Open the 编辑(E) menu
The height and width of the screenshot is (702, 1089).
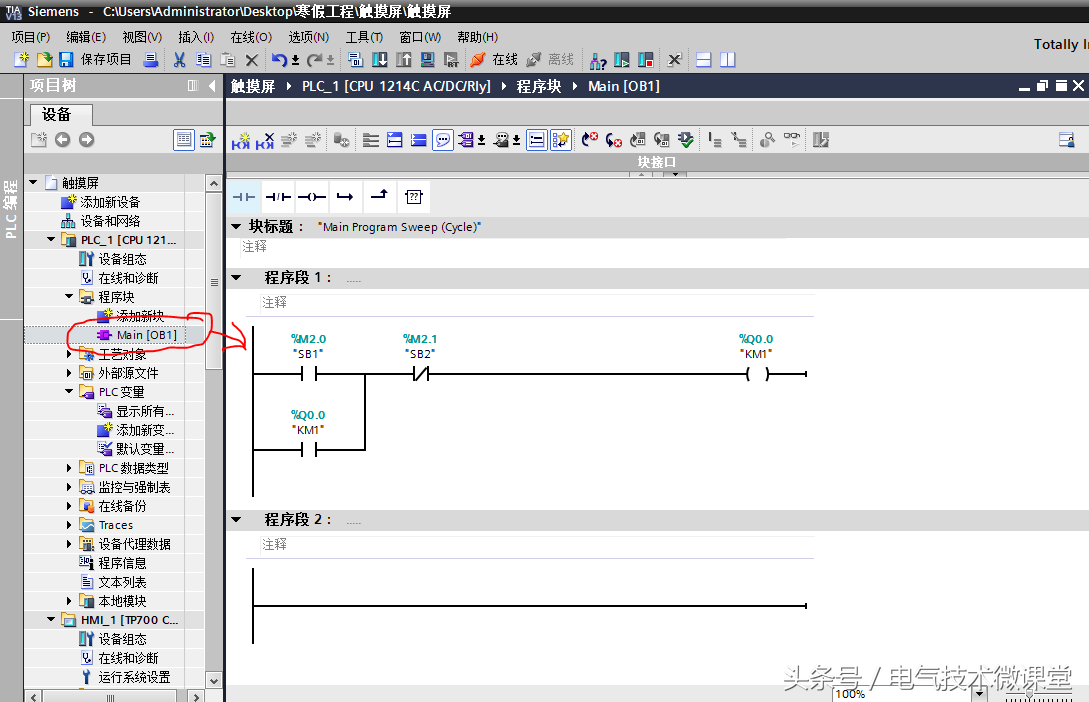coord(86,37)
